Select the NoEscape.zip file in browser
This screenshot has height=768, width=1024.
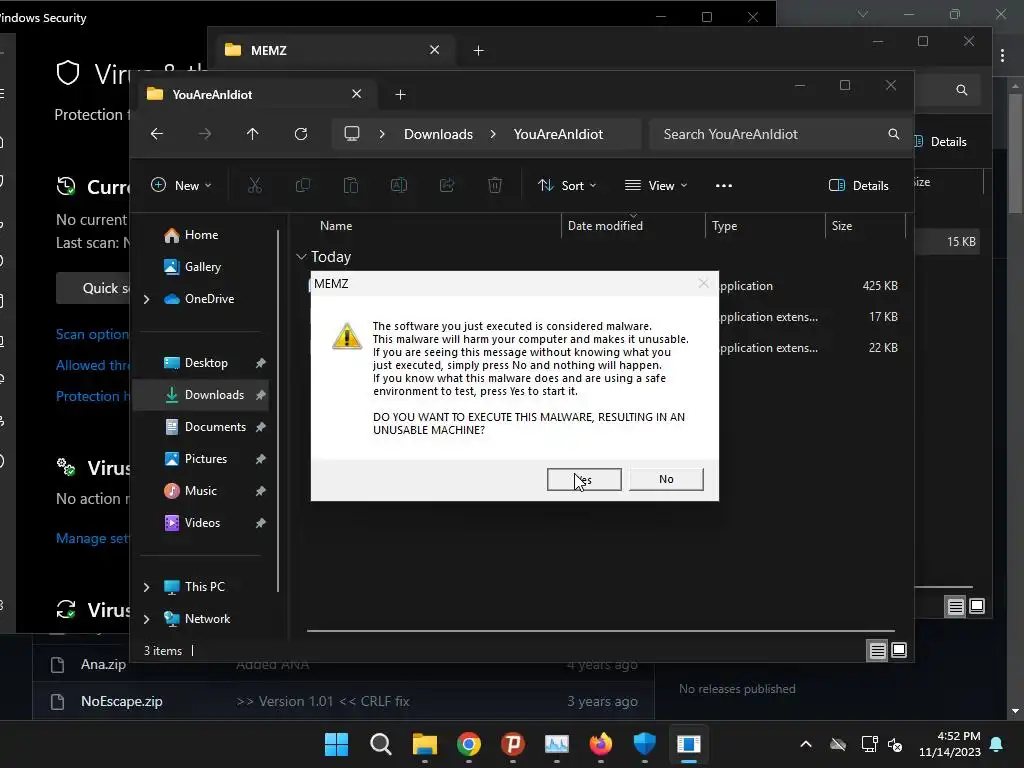121,701
